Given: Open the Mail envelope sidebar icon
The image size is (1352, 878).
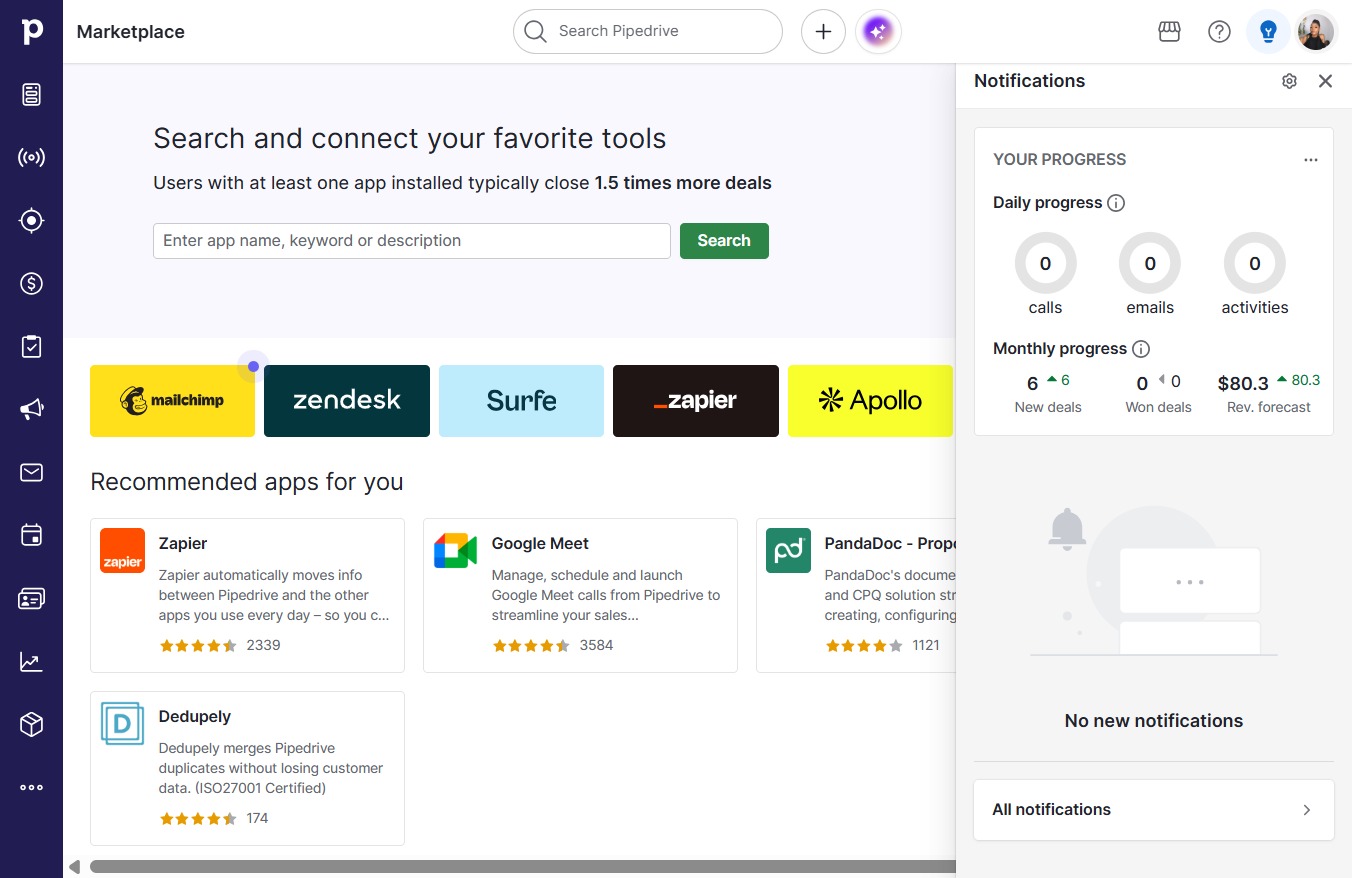Looking at the screenshot, I should coord(32,473).
